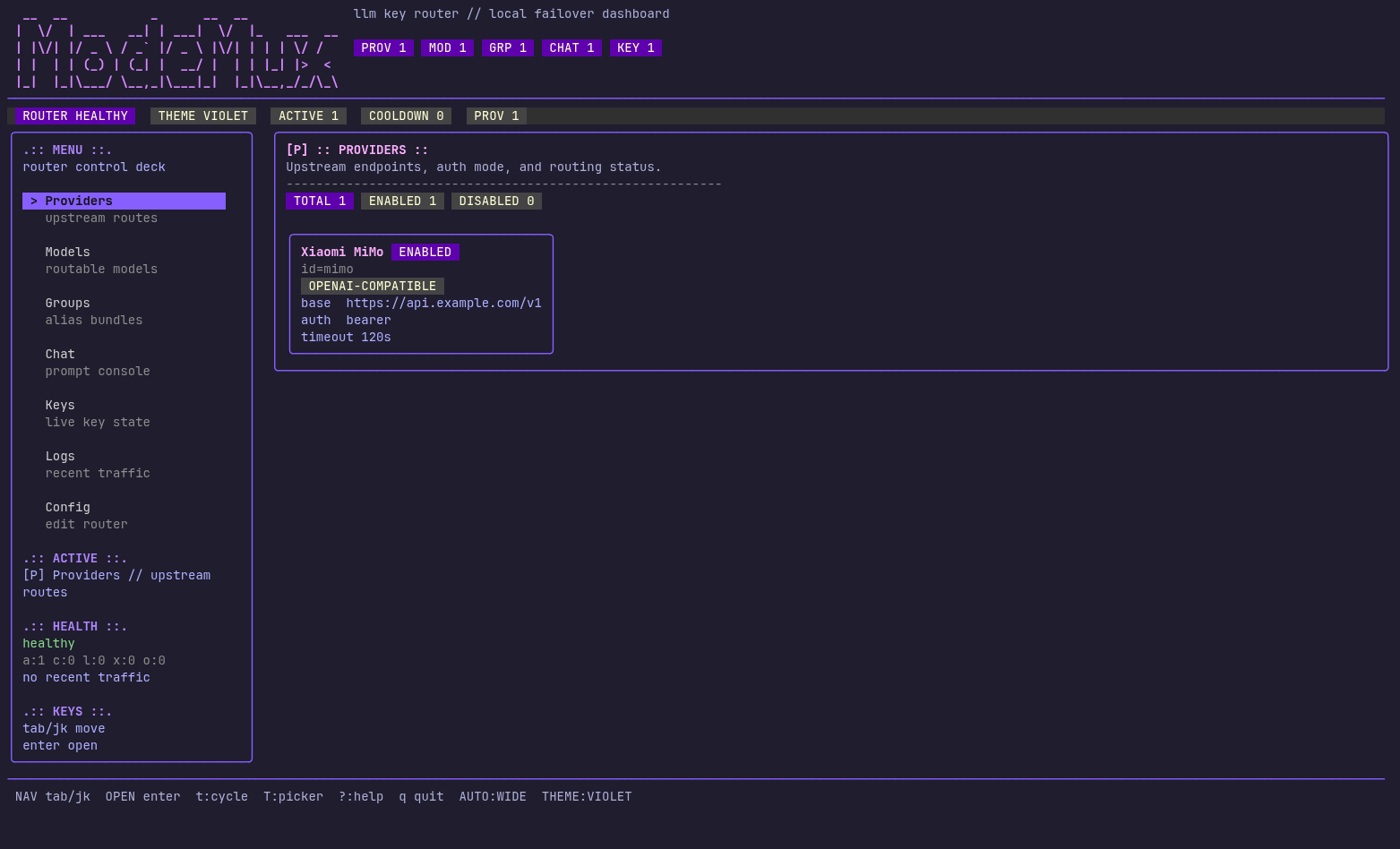Click the enter open hint in sidebar

60,745
